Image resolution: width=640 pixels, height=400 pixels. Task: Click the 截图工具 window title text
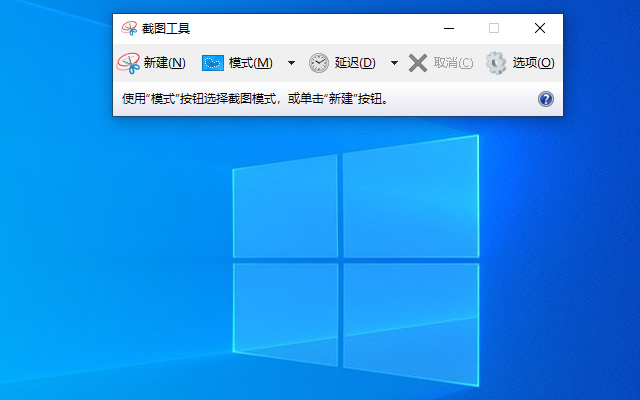click(x=165, y=29)
